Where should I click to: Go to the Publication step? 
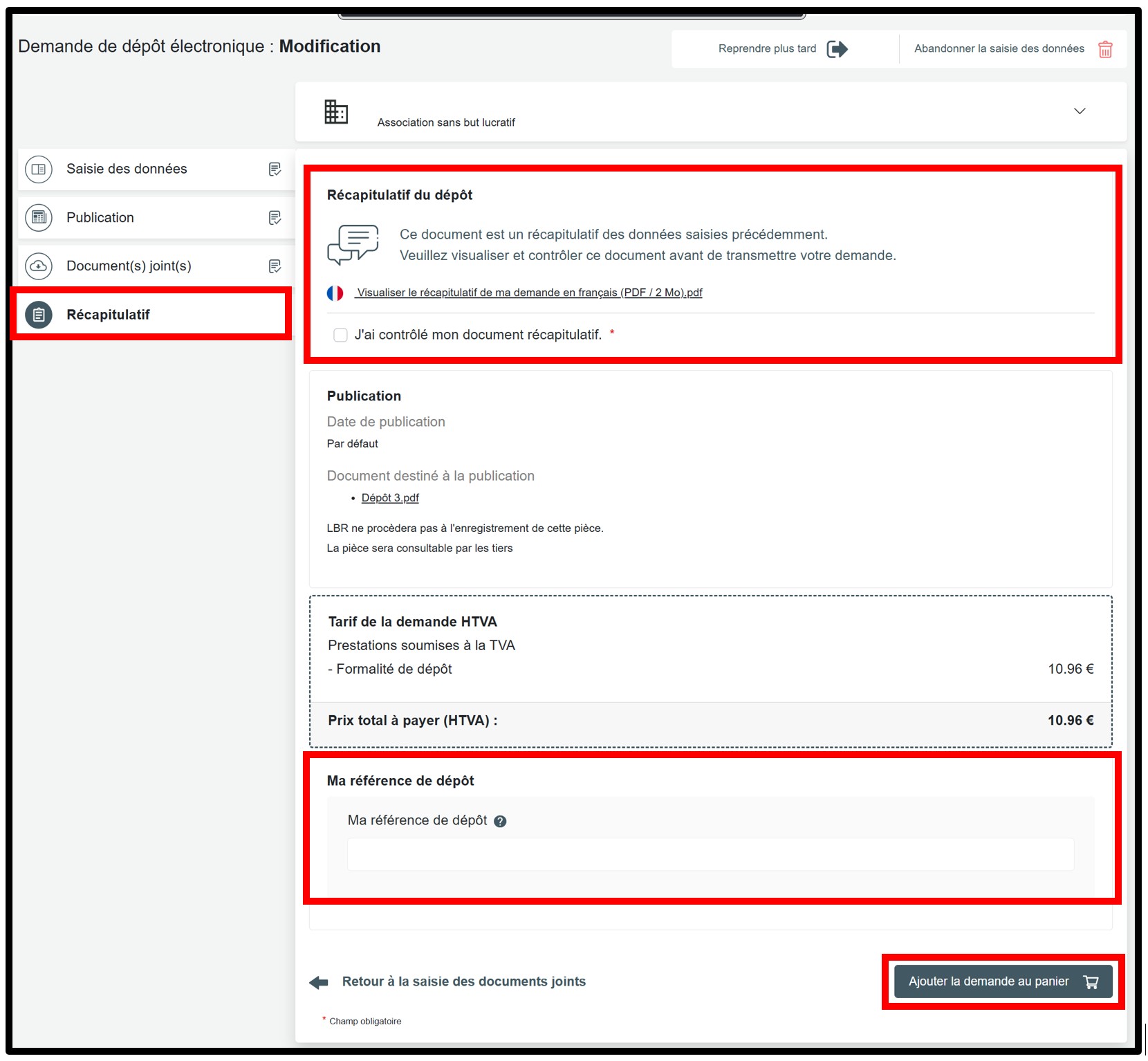point(100,218)
